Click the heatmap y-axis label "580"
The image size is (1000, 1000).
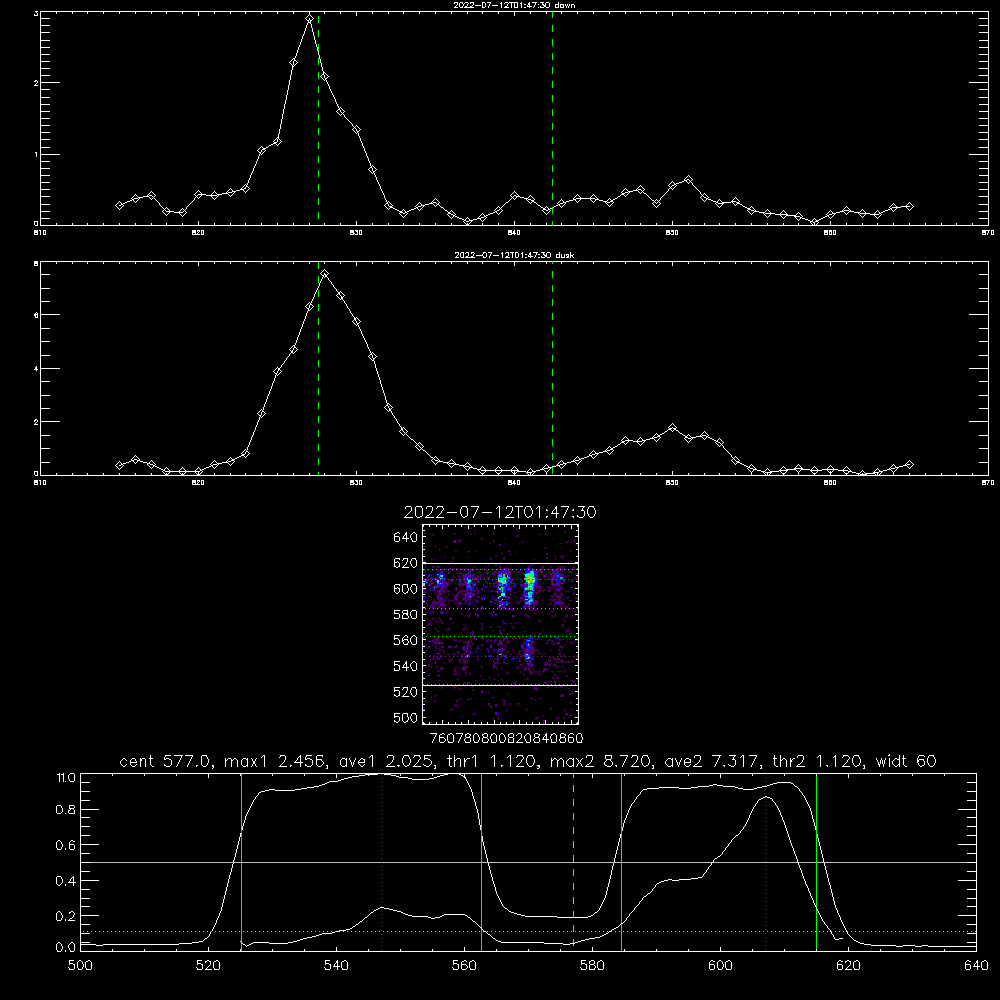pyautogui.click(x=406, y=615)
